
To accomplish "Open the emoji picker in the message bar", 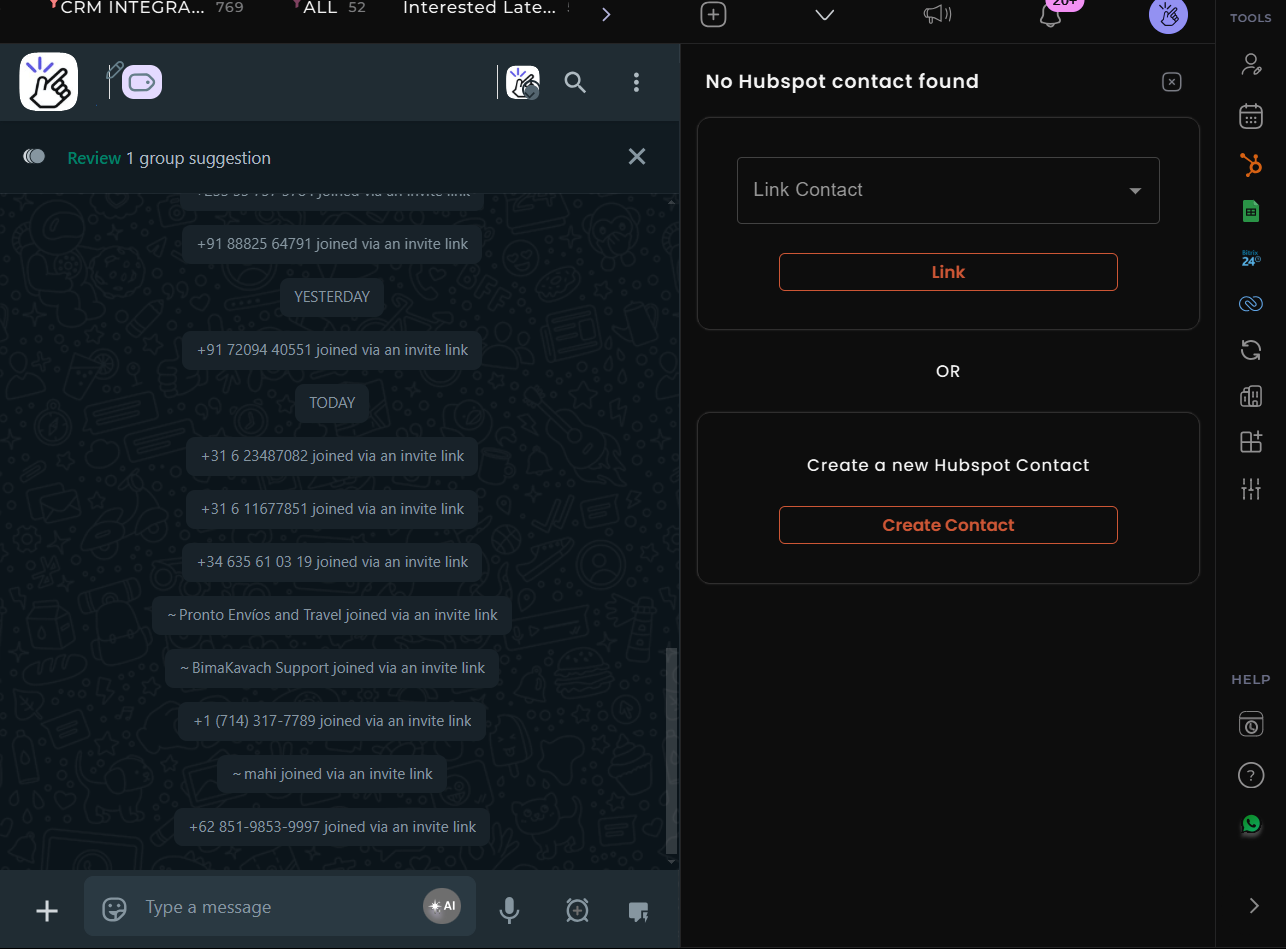I will pos(113,908).
